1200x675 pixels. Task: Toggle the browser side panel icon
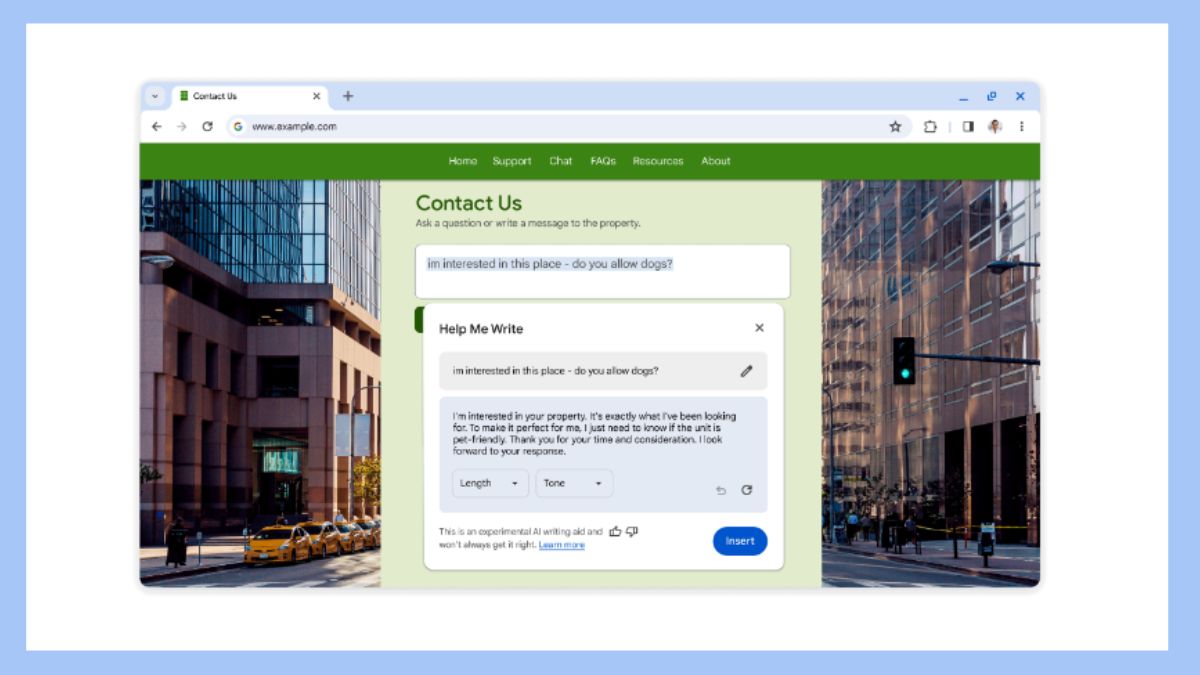[967, 127]
